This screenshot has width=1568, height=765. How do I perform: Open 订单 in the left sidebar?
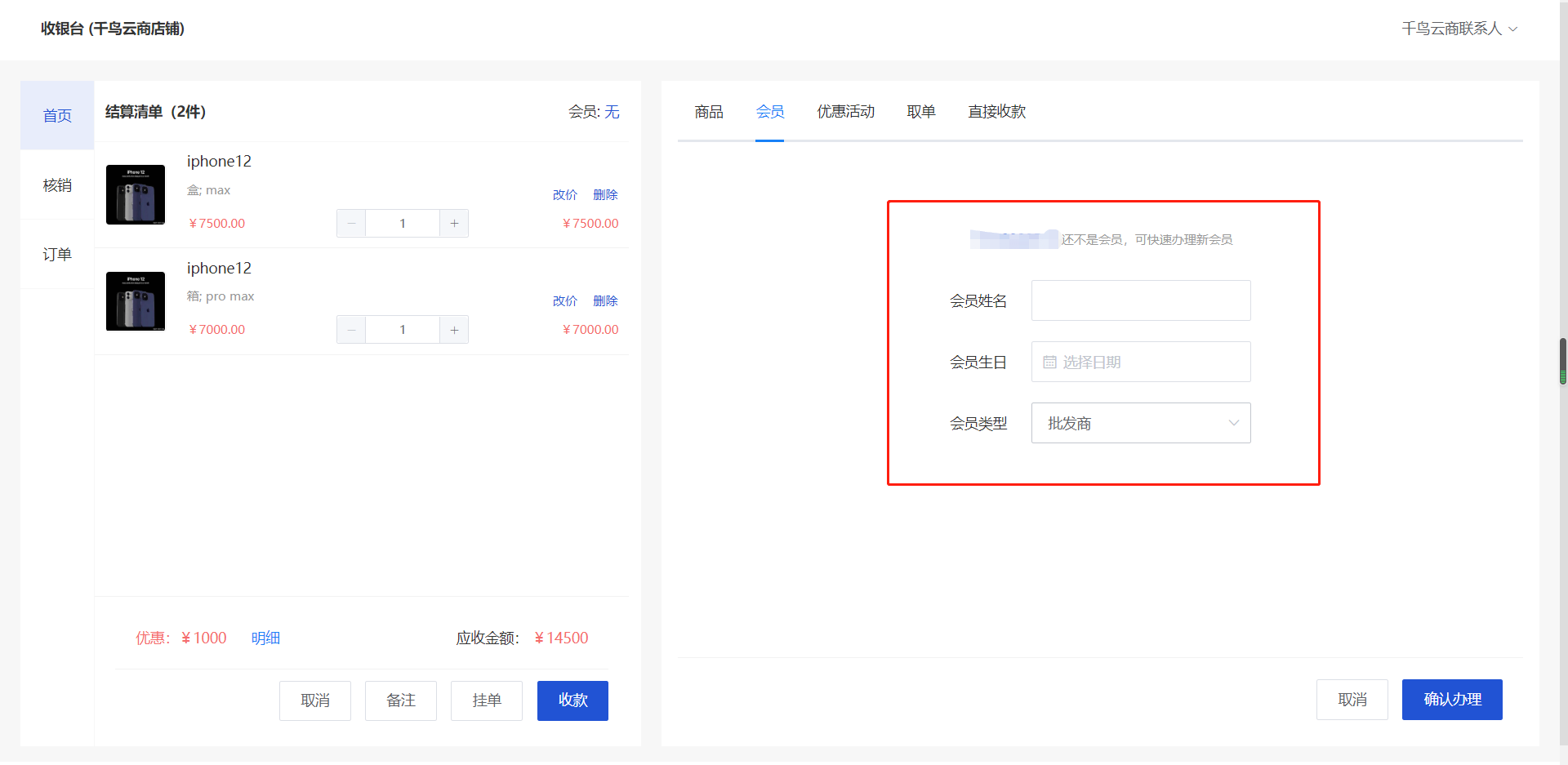click(x=57, y=255)
